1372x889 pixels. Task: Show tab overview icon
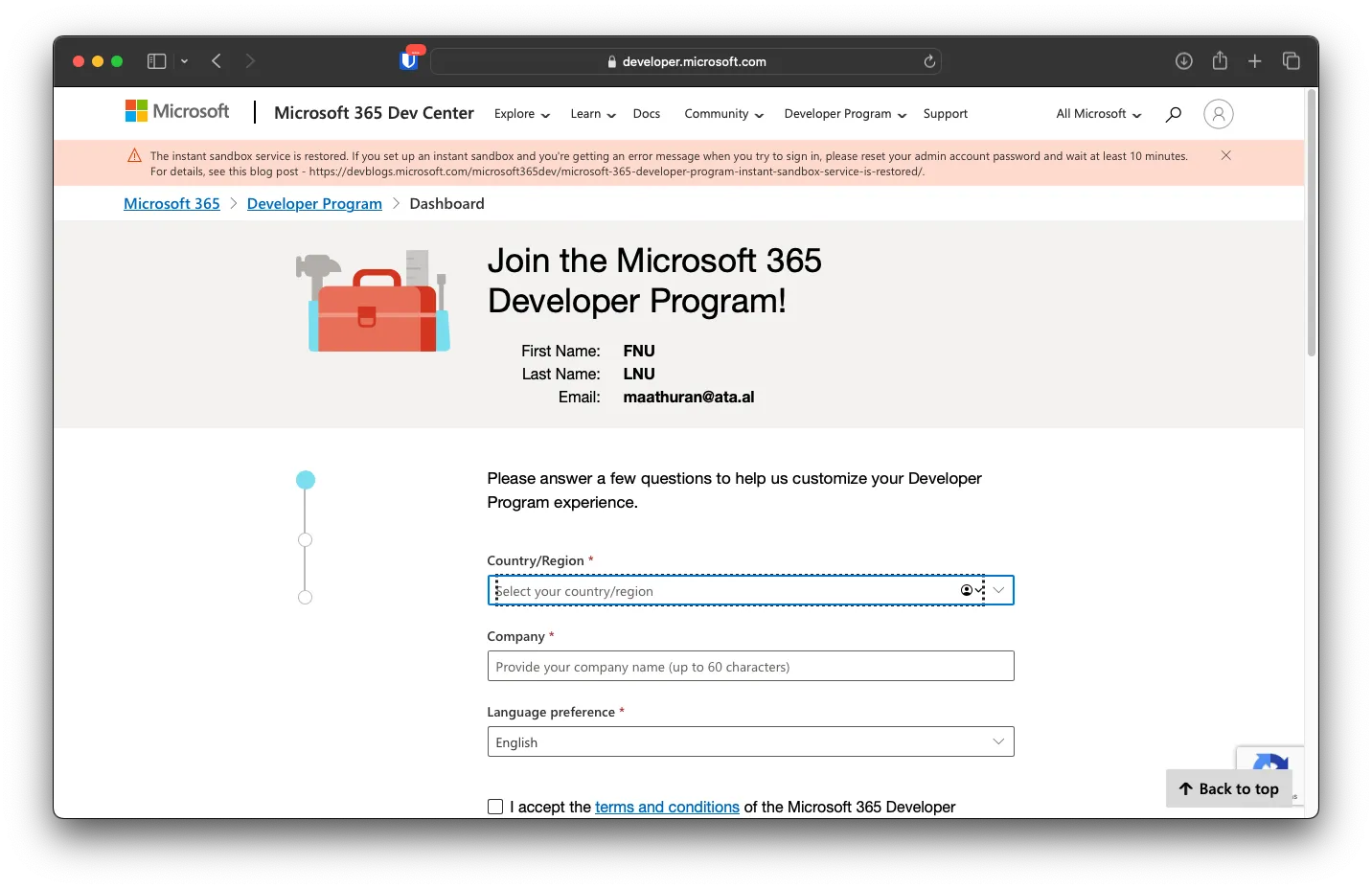click(1292, 61)
